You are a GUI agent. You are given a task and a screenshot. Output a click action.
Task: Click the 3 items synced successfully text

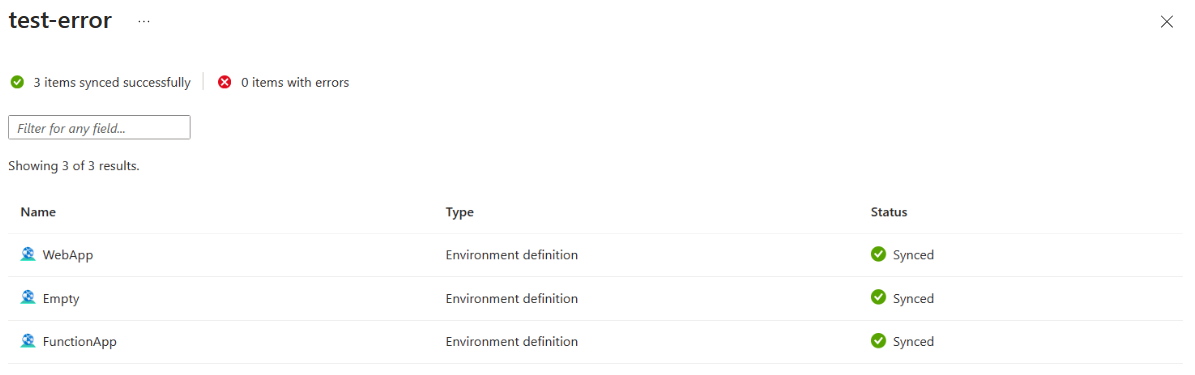(112, 82)
